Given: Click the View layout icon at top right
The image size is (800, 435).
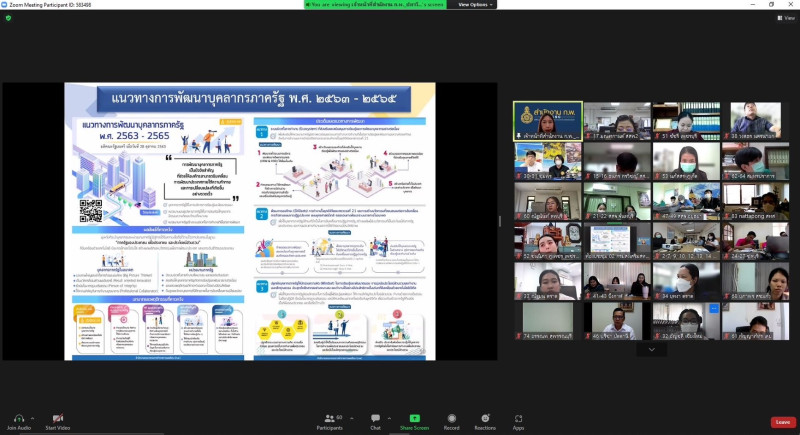Looking at the screenshot, I should coord(780,18).
